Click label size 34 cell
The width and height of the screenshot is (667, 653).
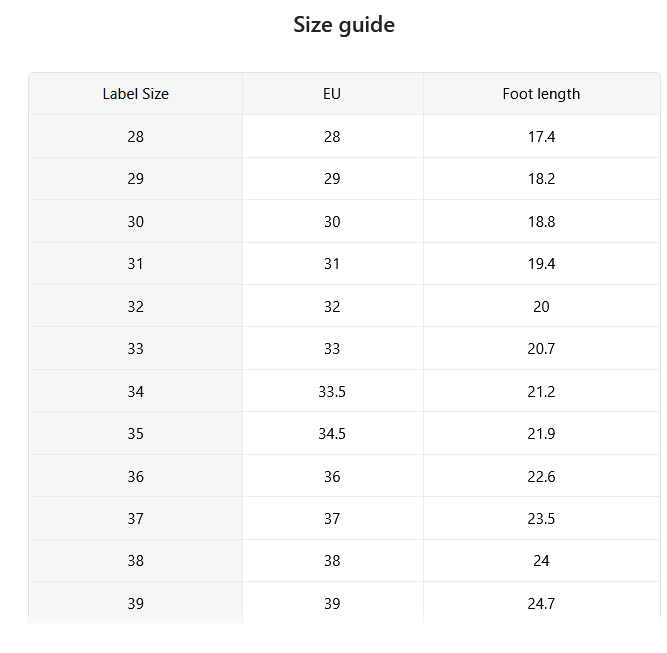coord(136,391)
